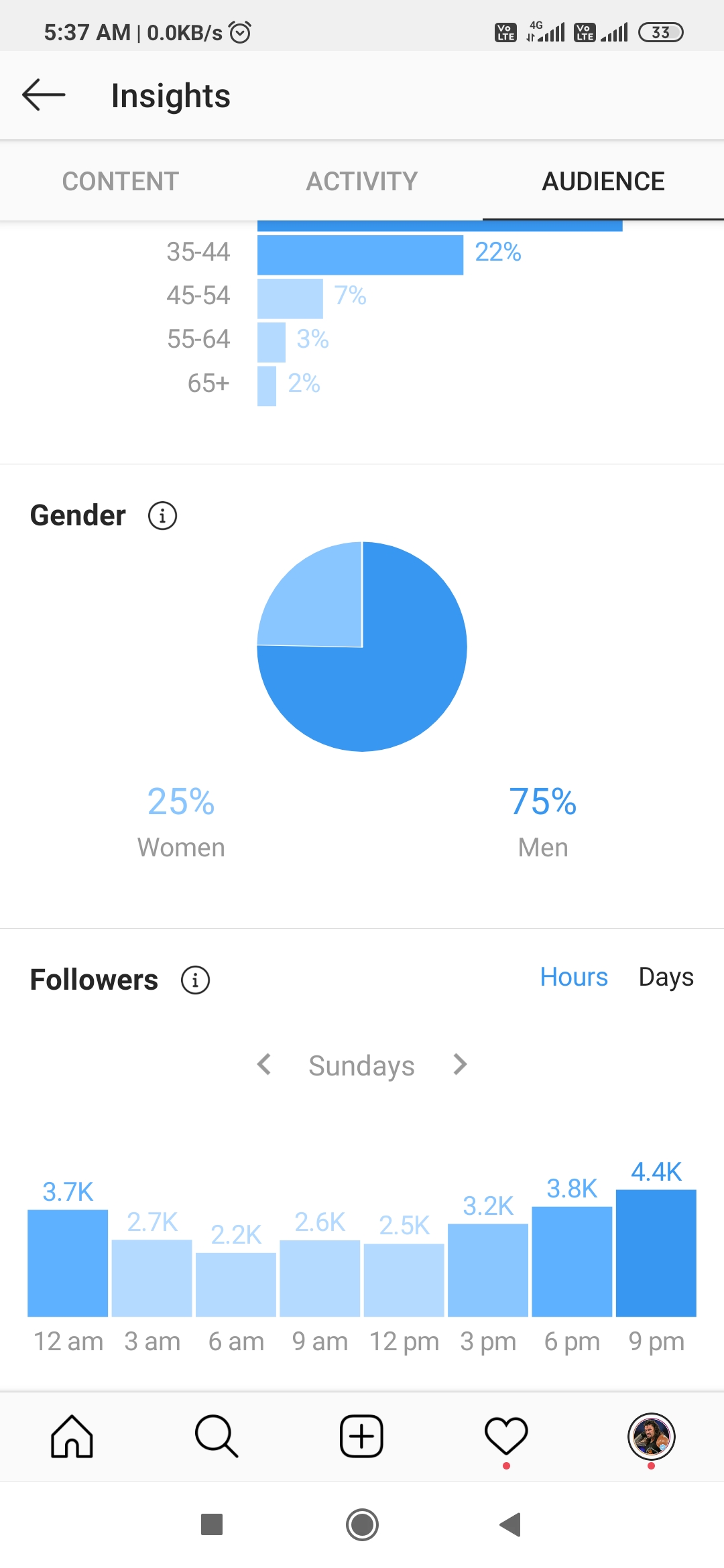Open the profile avatar icon
The width and height of the screenshot is (724, 1568).
[x=651, y=1436]
